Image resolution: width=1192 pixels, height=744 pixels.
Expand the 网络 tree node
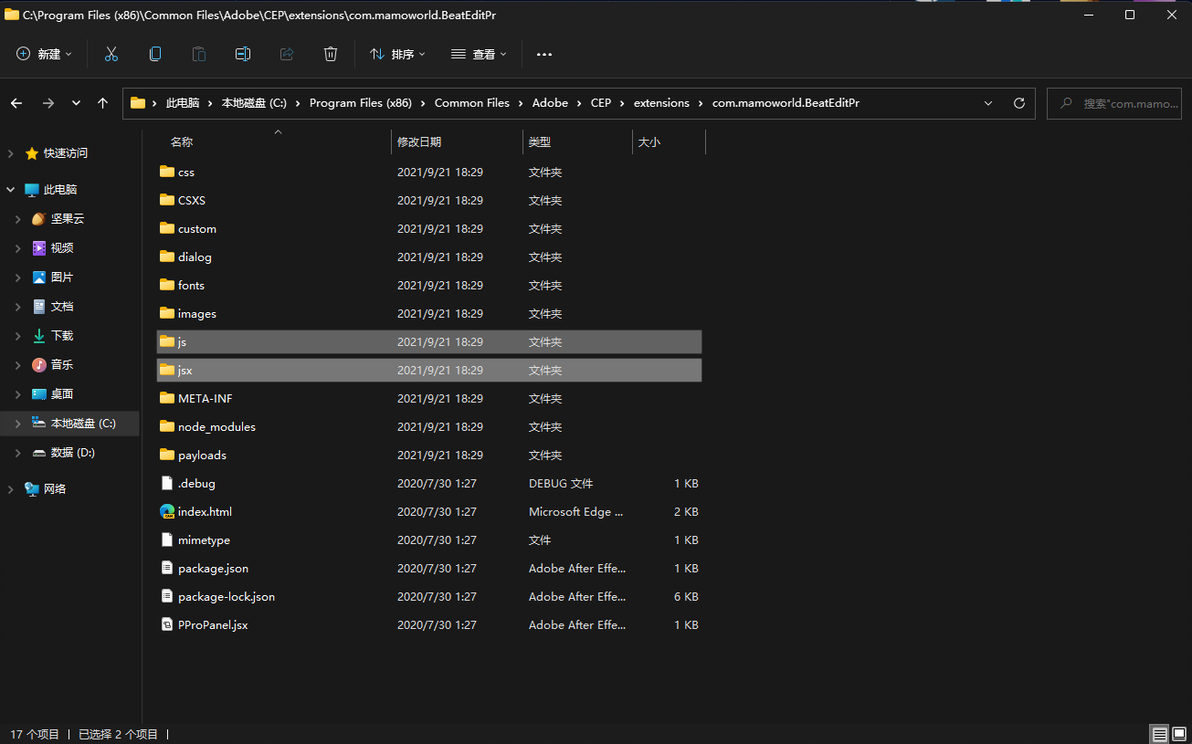pyautogui.click(x=11, y=489)
